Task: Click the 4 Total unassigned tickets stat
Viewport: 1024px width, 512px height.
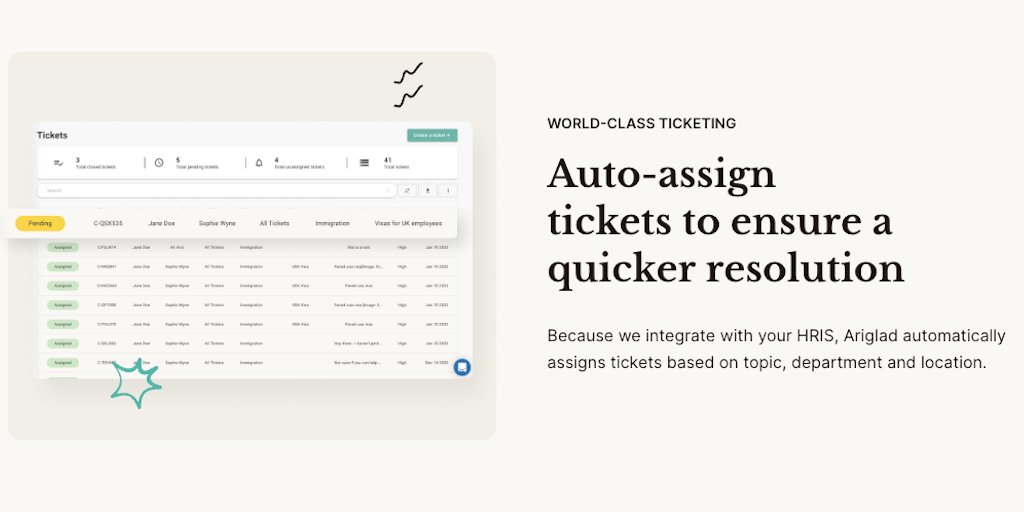Action: tap(299, 163)
